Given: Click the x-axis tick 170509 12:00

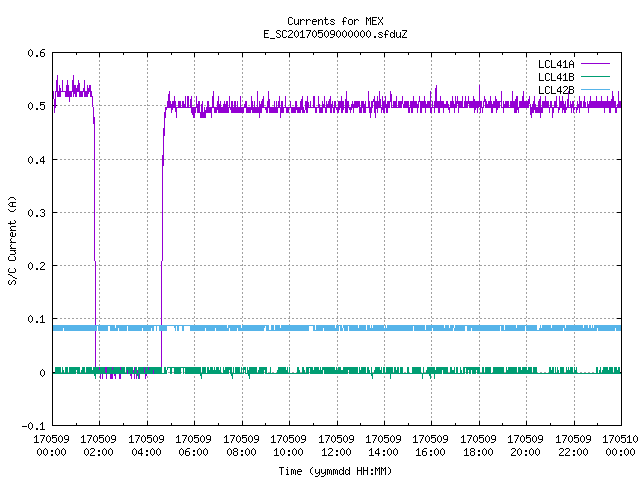Looking at the screenshot, I should tap(336, 446).
